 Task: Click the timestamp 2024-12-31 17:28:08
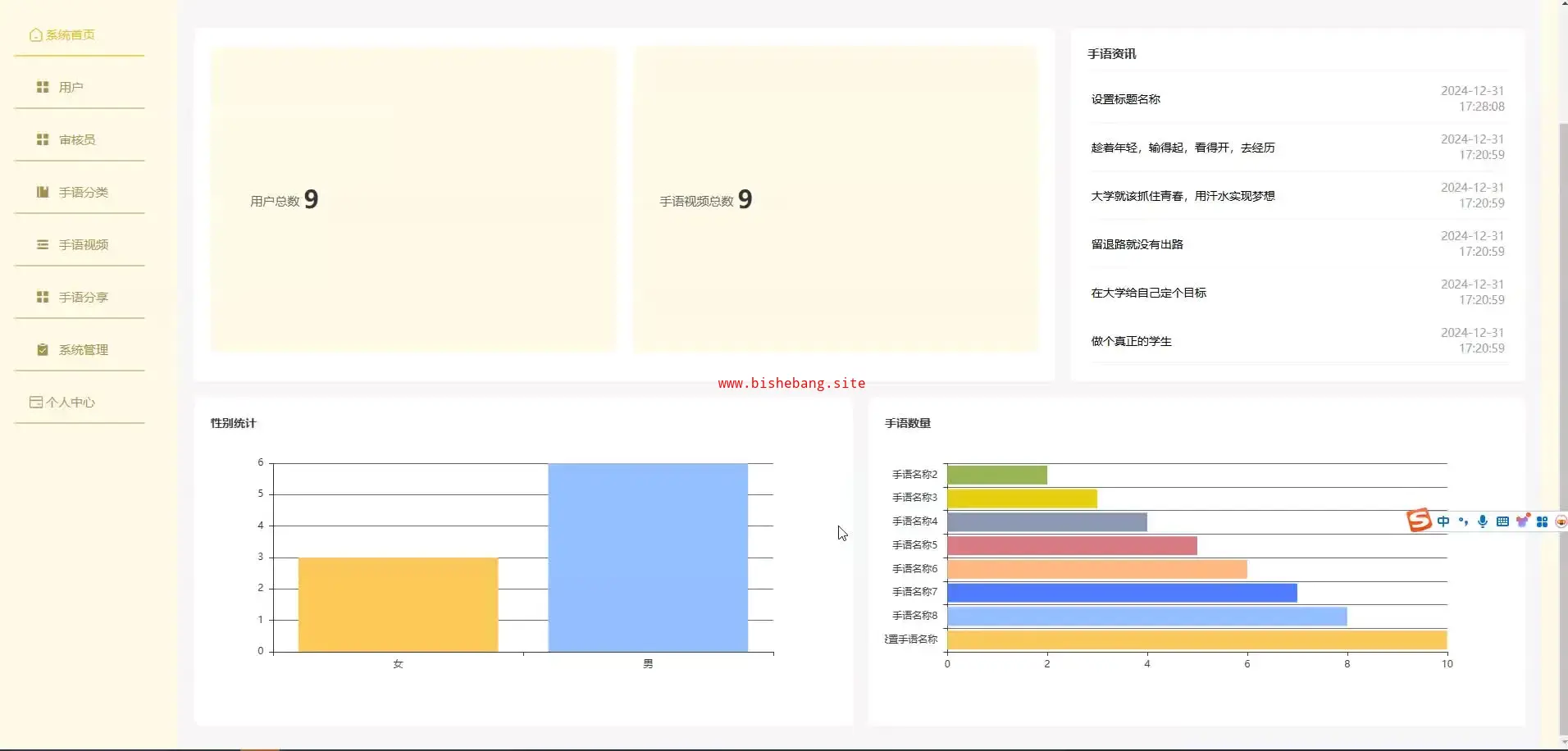(x=1473, y=98)
